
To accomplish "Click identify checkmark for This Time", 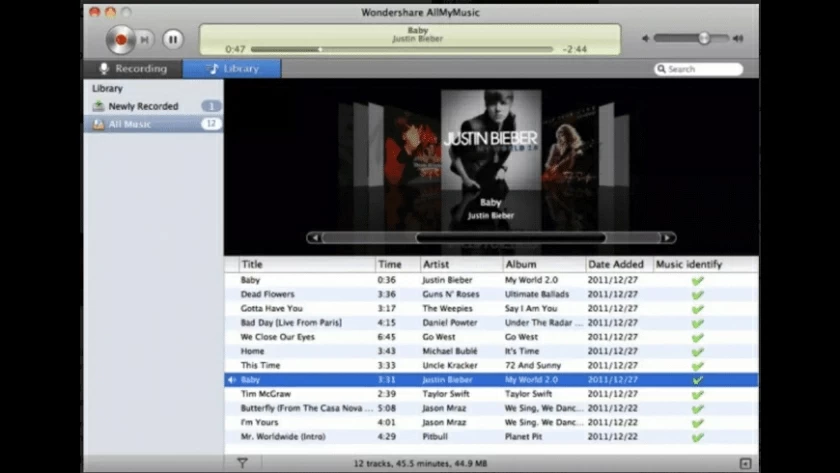I will [698, 366].
